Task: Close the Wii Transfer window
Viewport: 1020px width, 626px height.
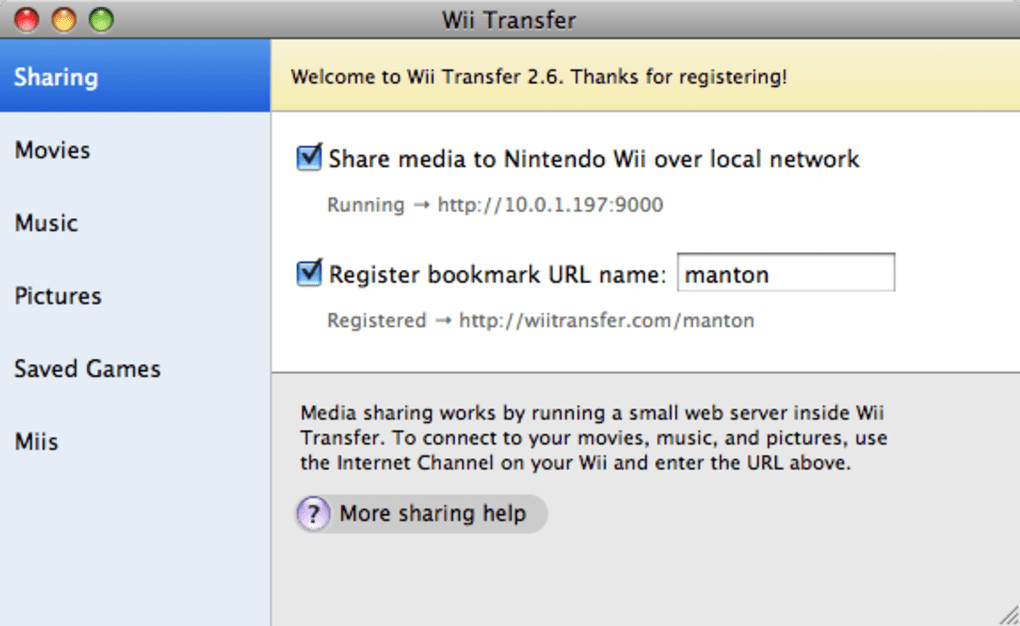Action: (x=27, y=19)
